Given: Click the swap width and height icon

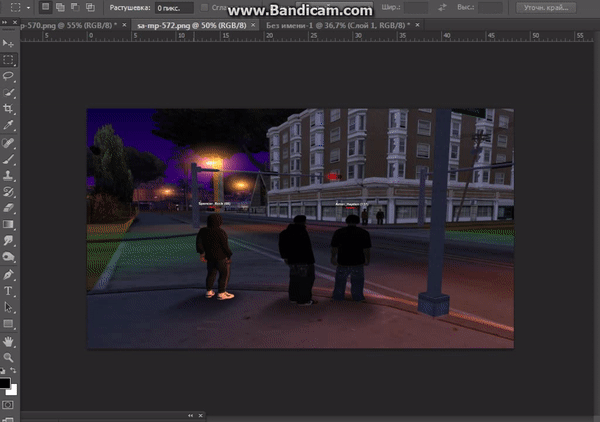Looking at the screenshot, I should tap(442, 7).
